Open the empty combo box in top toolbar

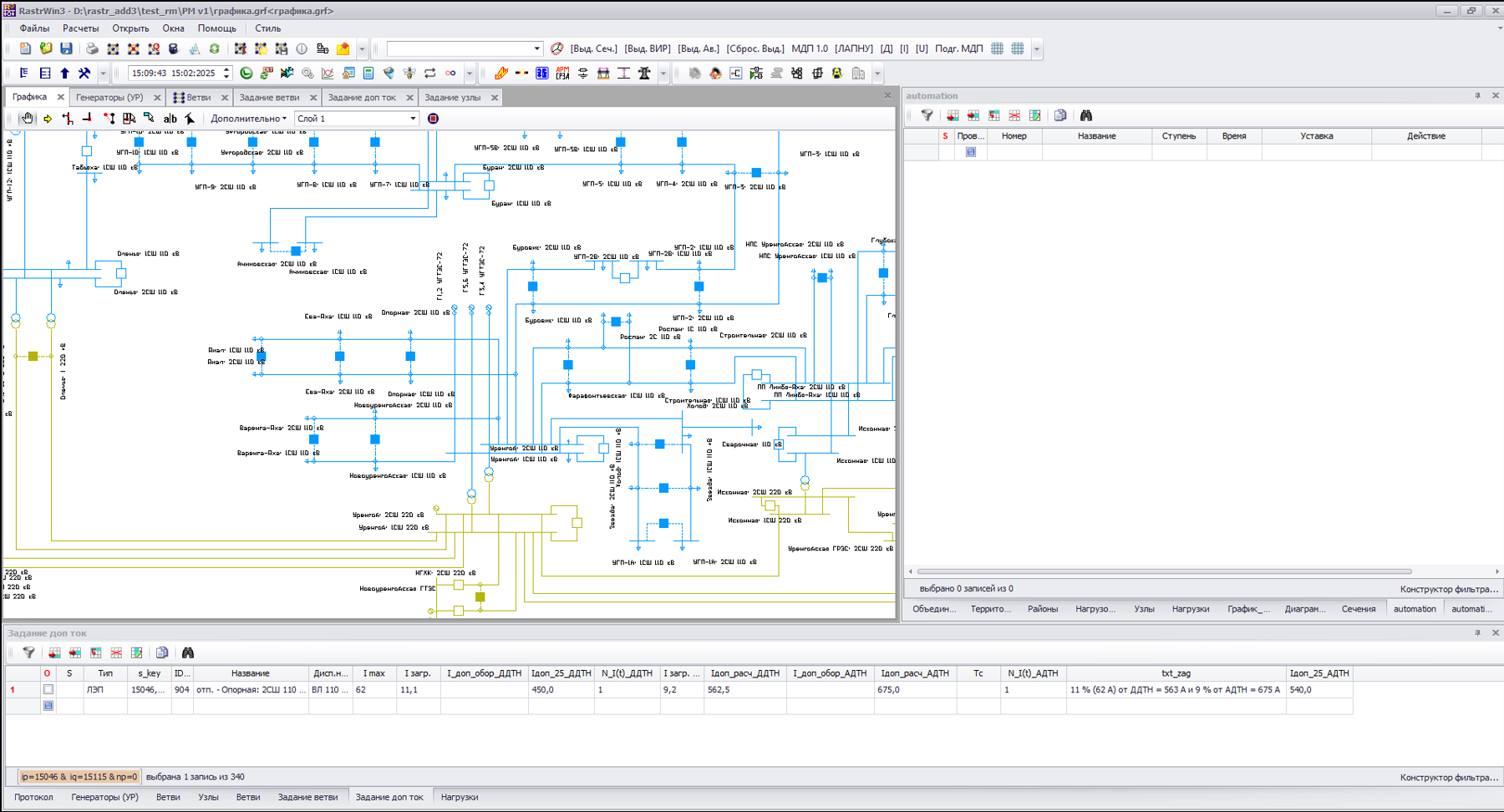(465, 48)
